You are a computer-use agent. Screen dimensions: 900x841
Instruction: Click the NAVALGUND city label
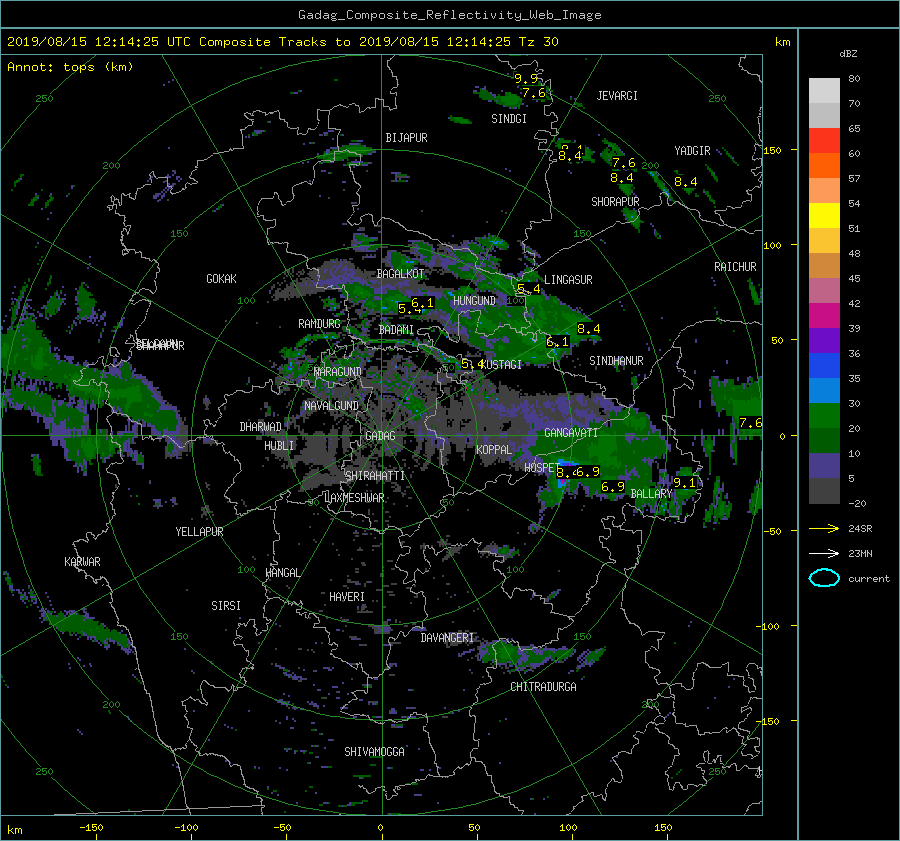tap(331, 406)
